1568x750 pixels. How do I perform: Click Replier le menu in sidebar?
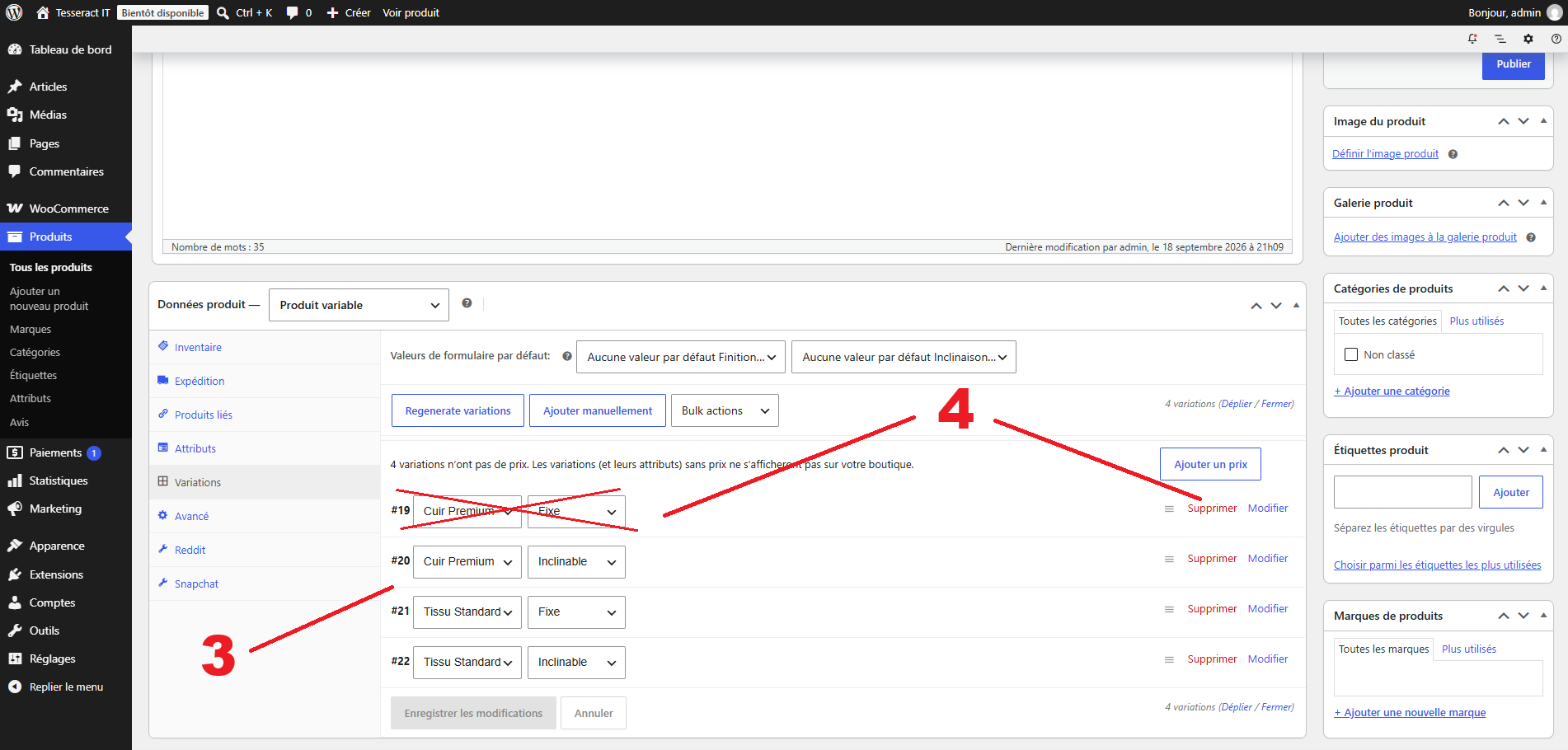tap(66, 687)
